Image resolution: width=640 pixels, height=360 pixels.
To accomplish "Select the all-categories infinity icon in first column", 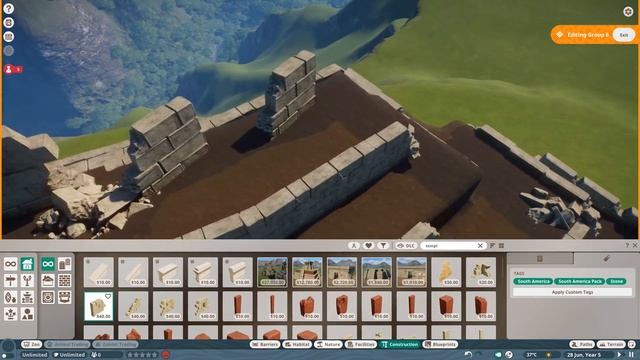I will click(x=11, y=264).
